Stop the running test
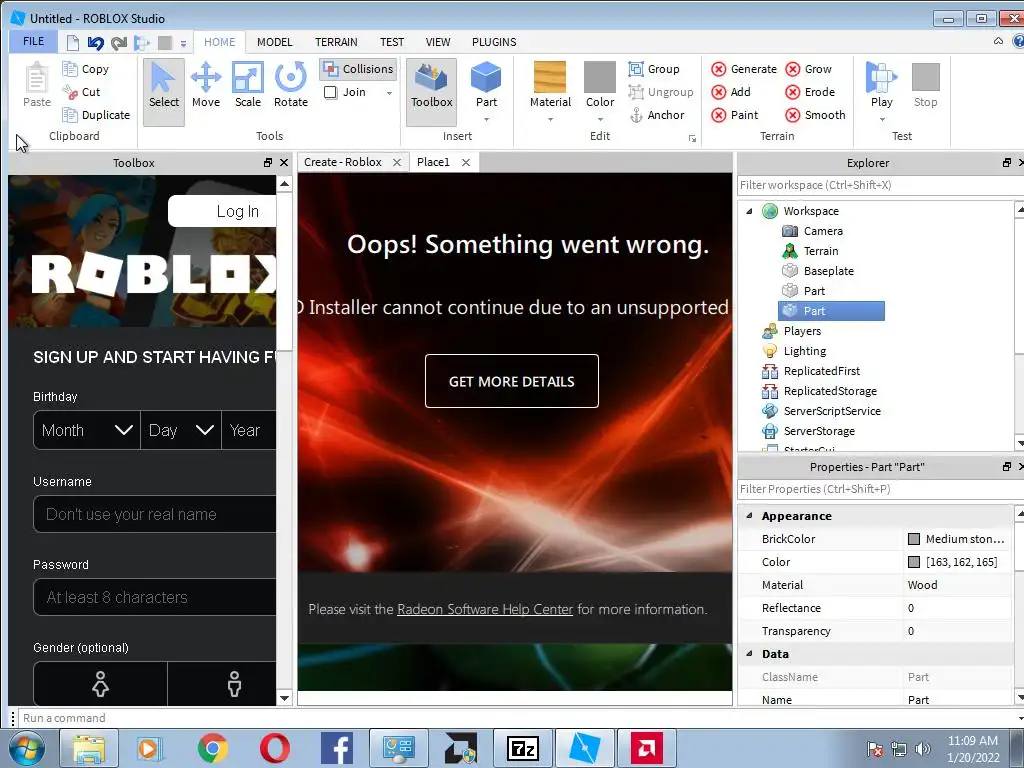 [x=925, y=85]
